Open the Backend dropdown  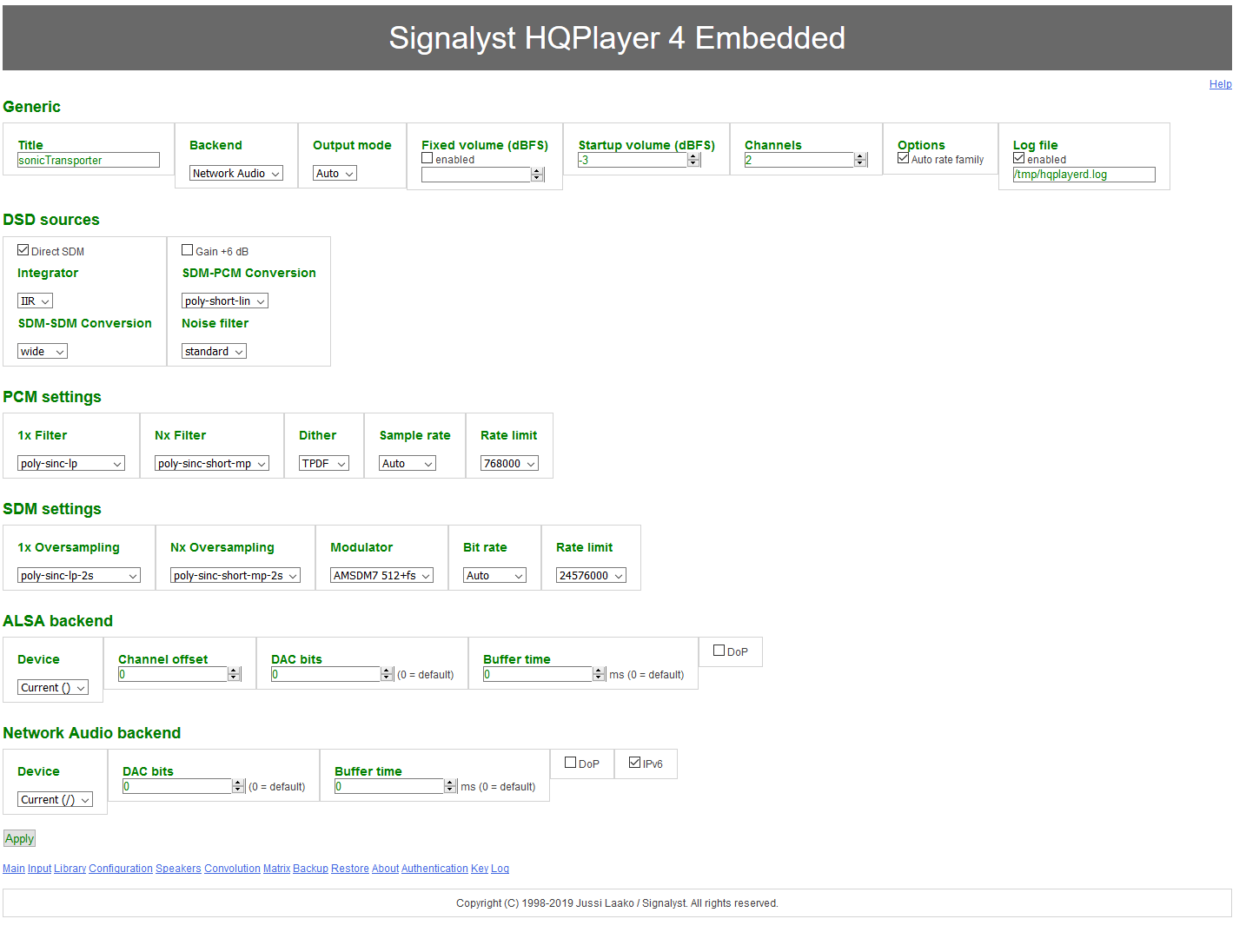(236, 174)
